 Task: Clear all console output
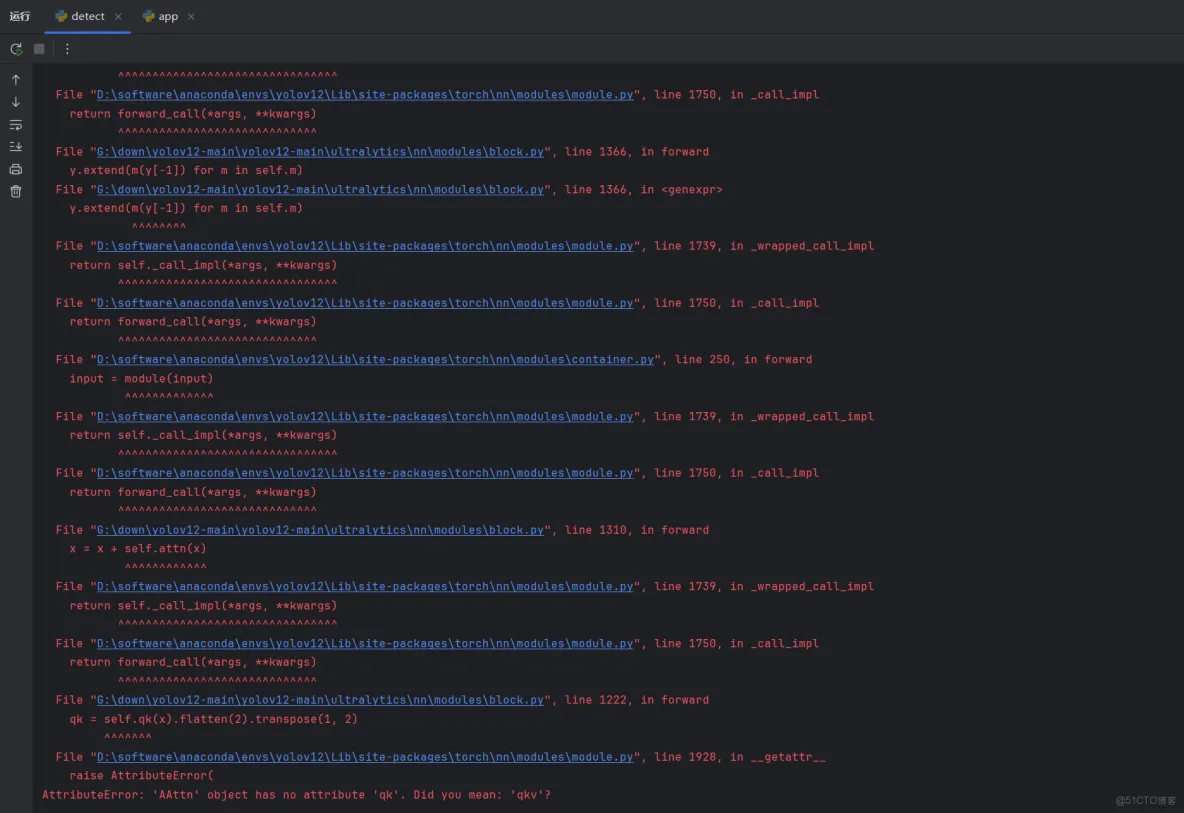coord(16,191)
